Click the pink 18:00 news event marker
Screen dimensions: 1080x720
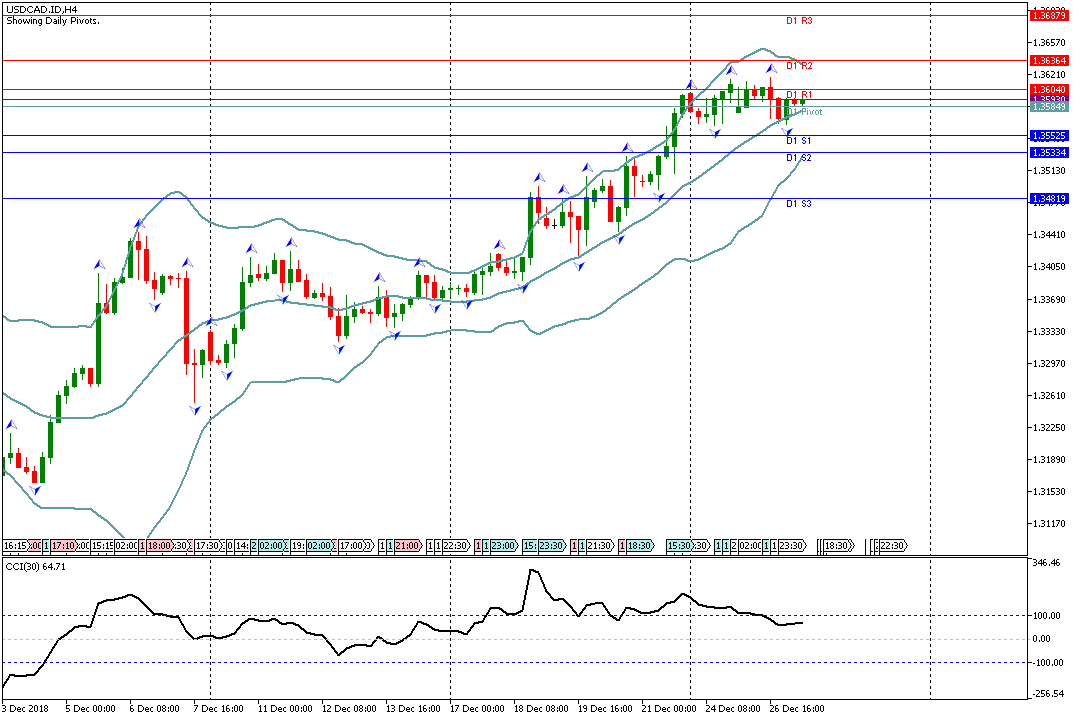point(159,546)
